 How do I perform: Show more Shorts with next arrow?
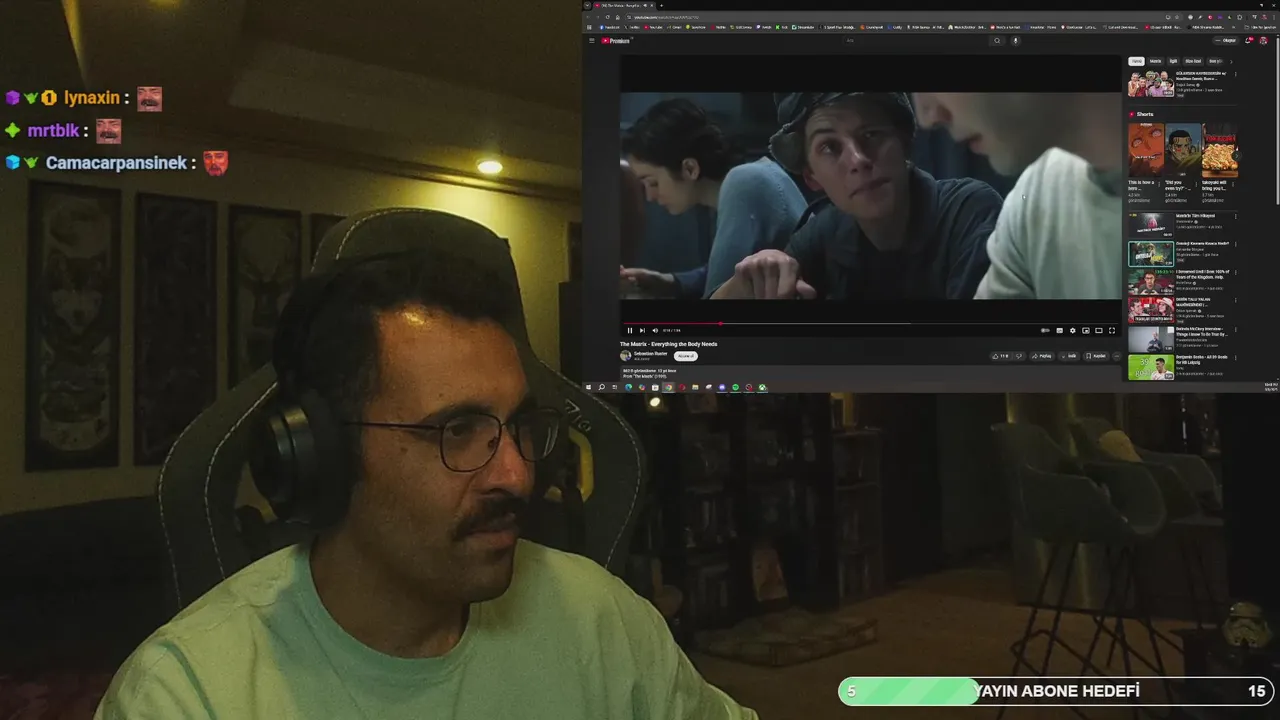click(x=1237, y=156)
